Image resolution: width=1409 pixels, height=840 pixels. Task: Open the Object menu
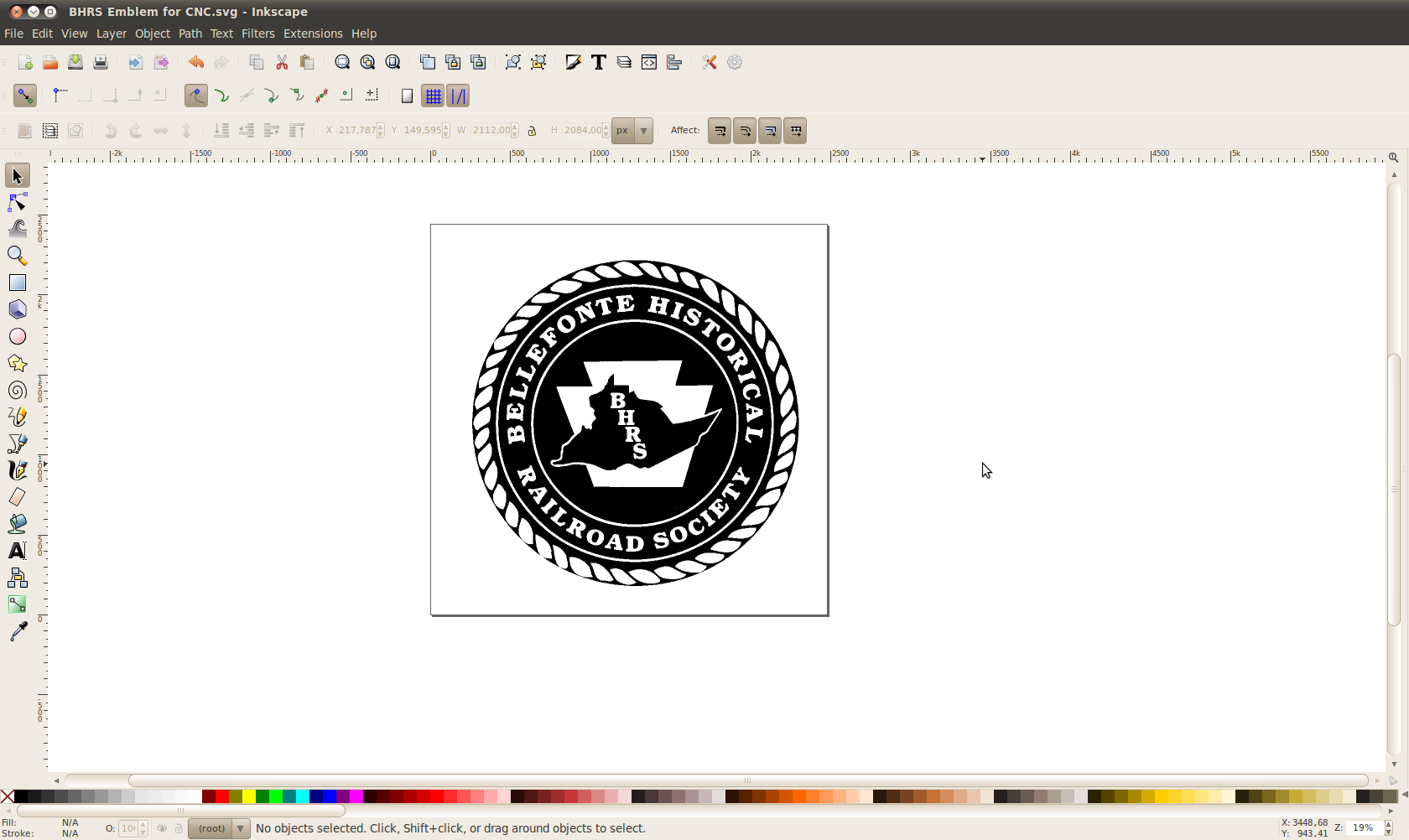coord(153,34)
